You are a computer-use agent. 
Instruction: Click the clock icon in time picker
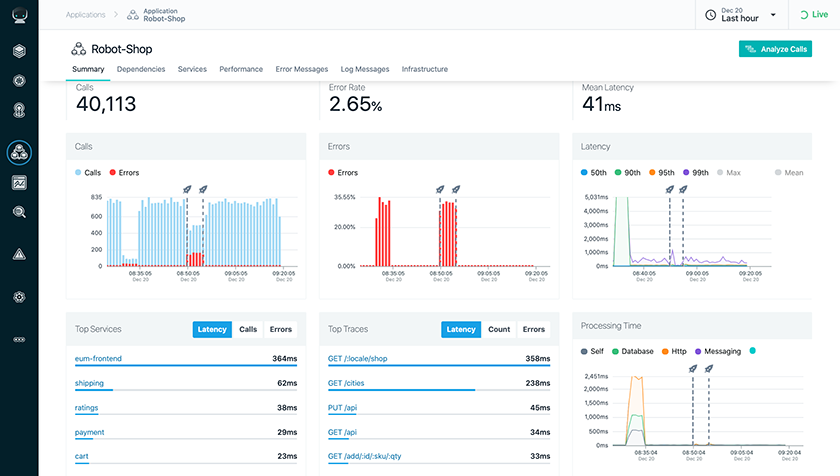coord(710,15)
